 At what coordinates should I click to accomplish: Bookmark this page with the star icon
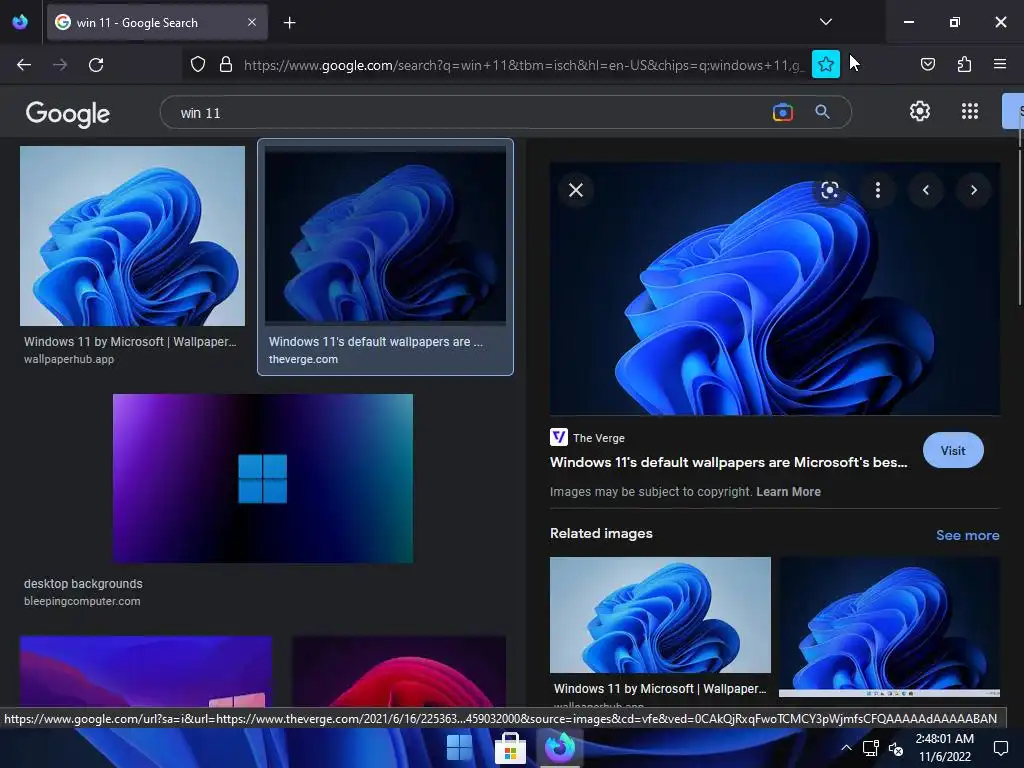(825, 64)
